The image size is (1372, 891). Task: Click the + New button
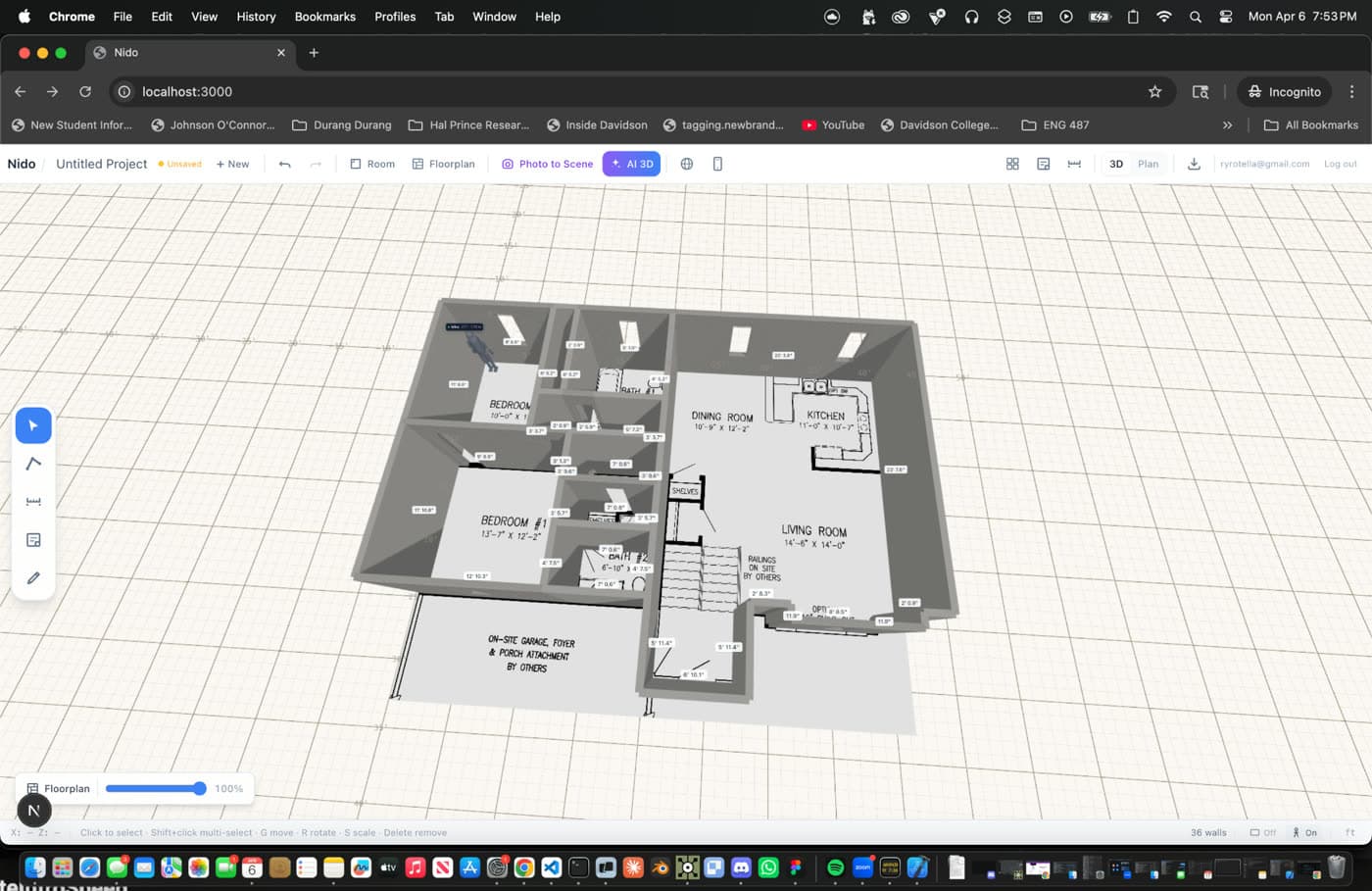232,164
